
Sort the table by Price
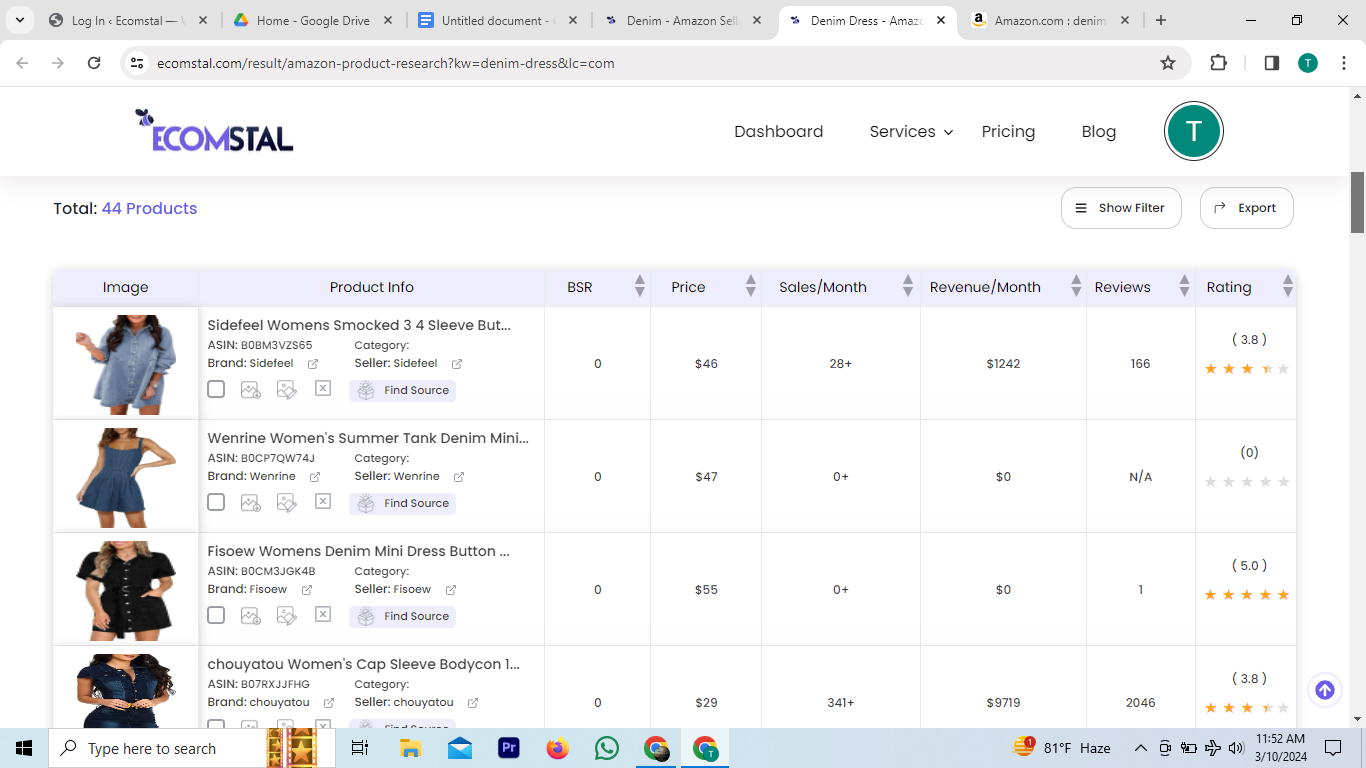tap(750, 287)
